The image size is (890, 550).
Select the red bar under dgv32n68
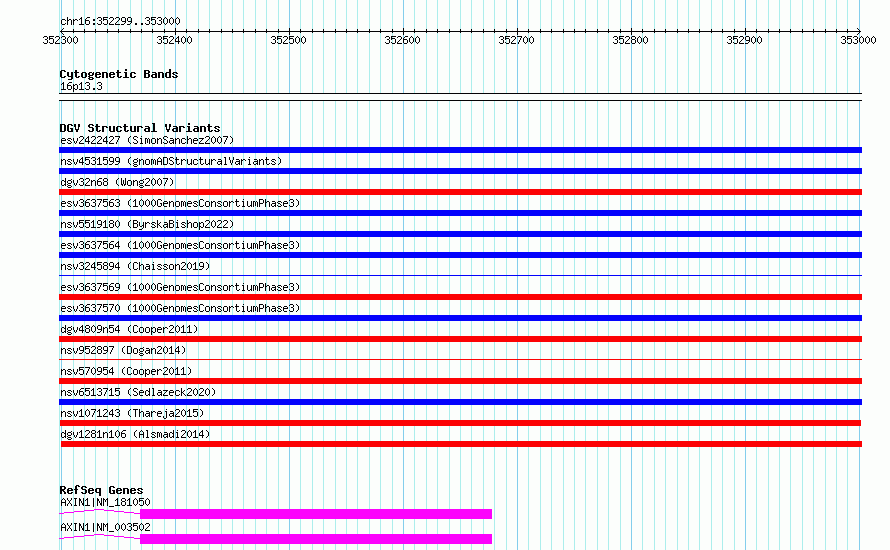[x=460, y=192]
